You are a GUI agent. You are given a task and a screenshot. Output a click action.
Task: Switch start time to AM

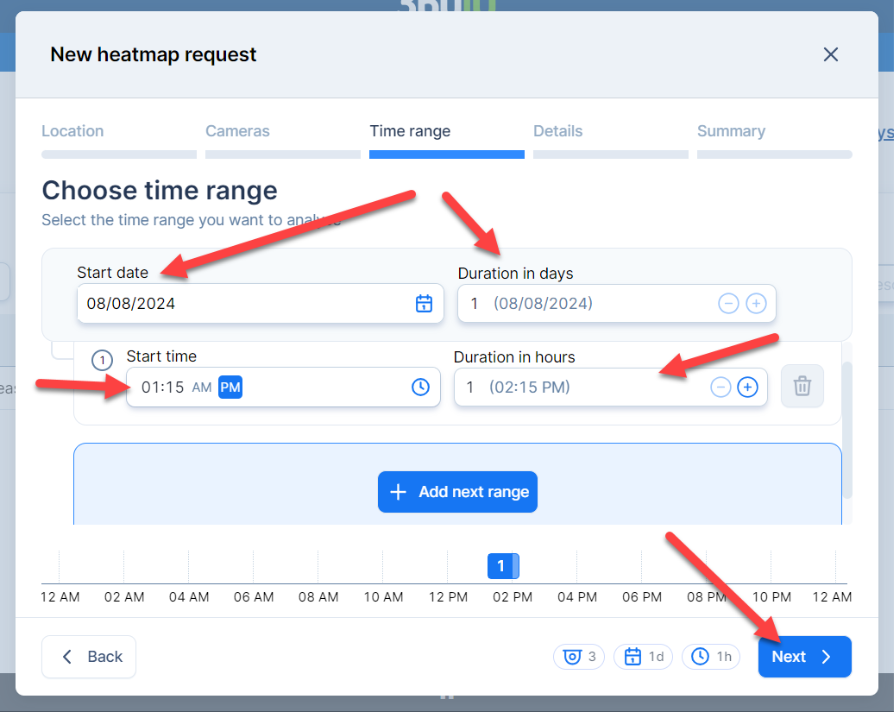(202, 387)
